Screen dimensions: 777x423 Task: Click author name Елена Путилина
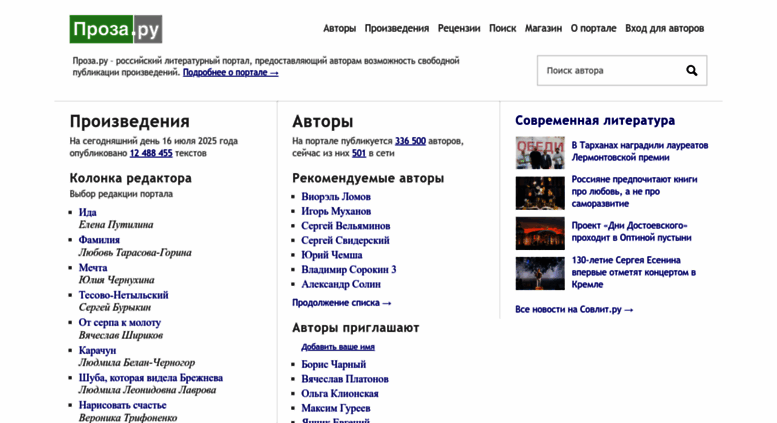(x=116, y=225)
